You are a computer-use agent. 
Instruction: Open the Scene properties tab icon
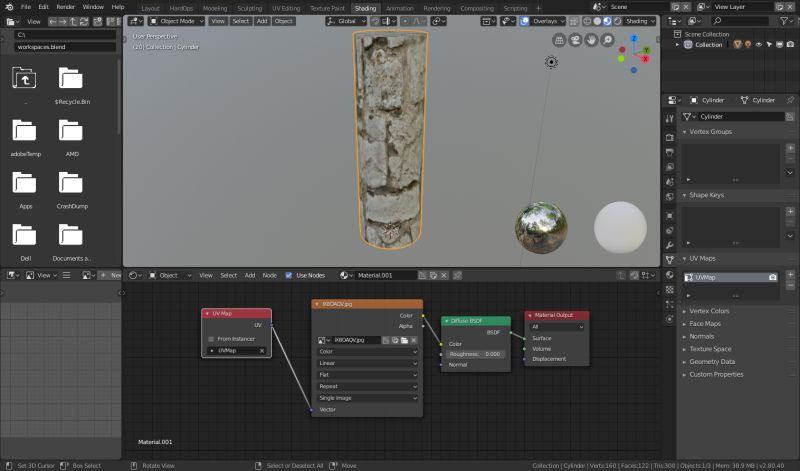[669, 182]
